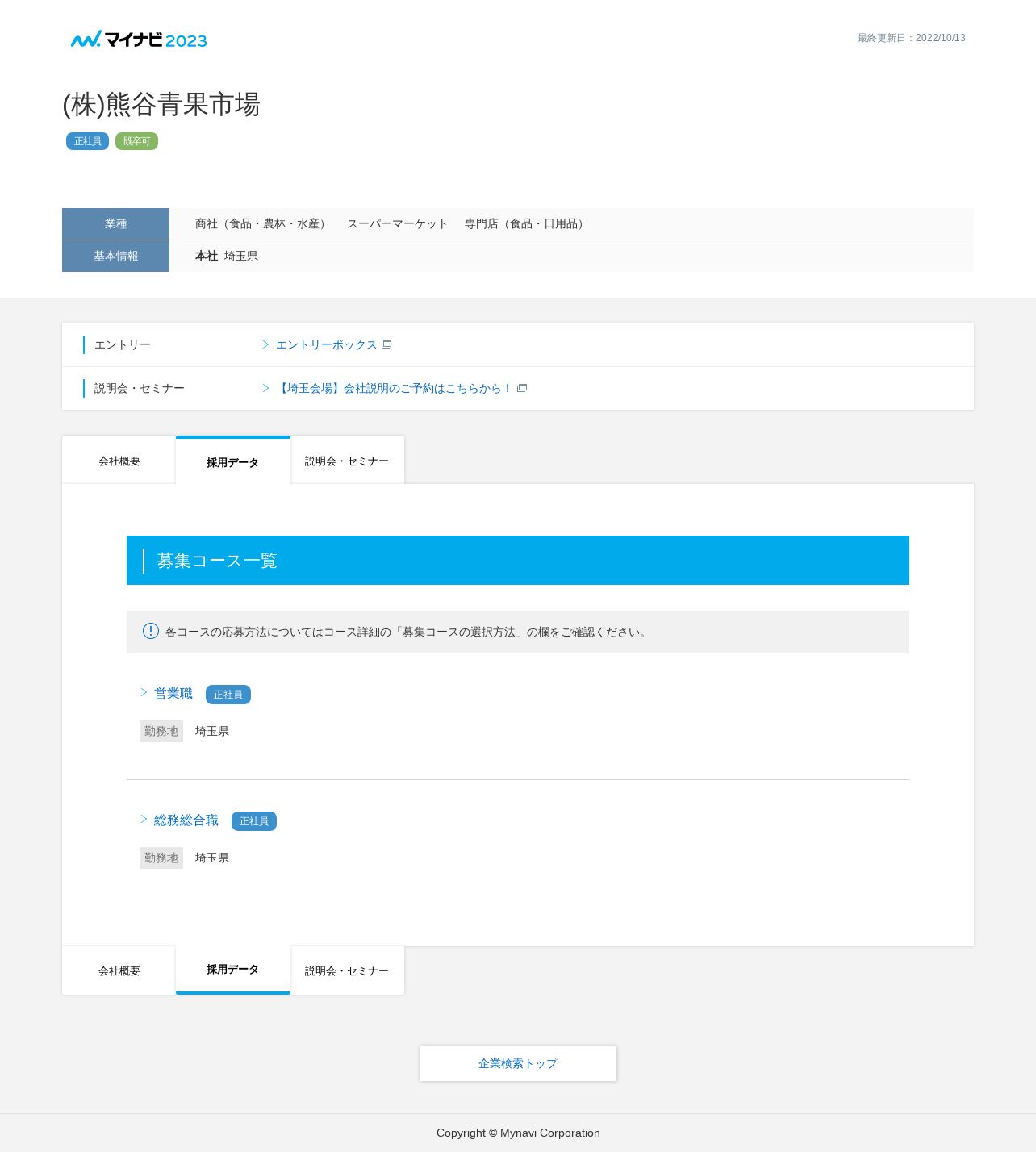Click the エントリー row label
1036x1152 pixels.
123,344
